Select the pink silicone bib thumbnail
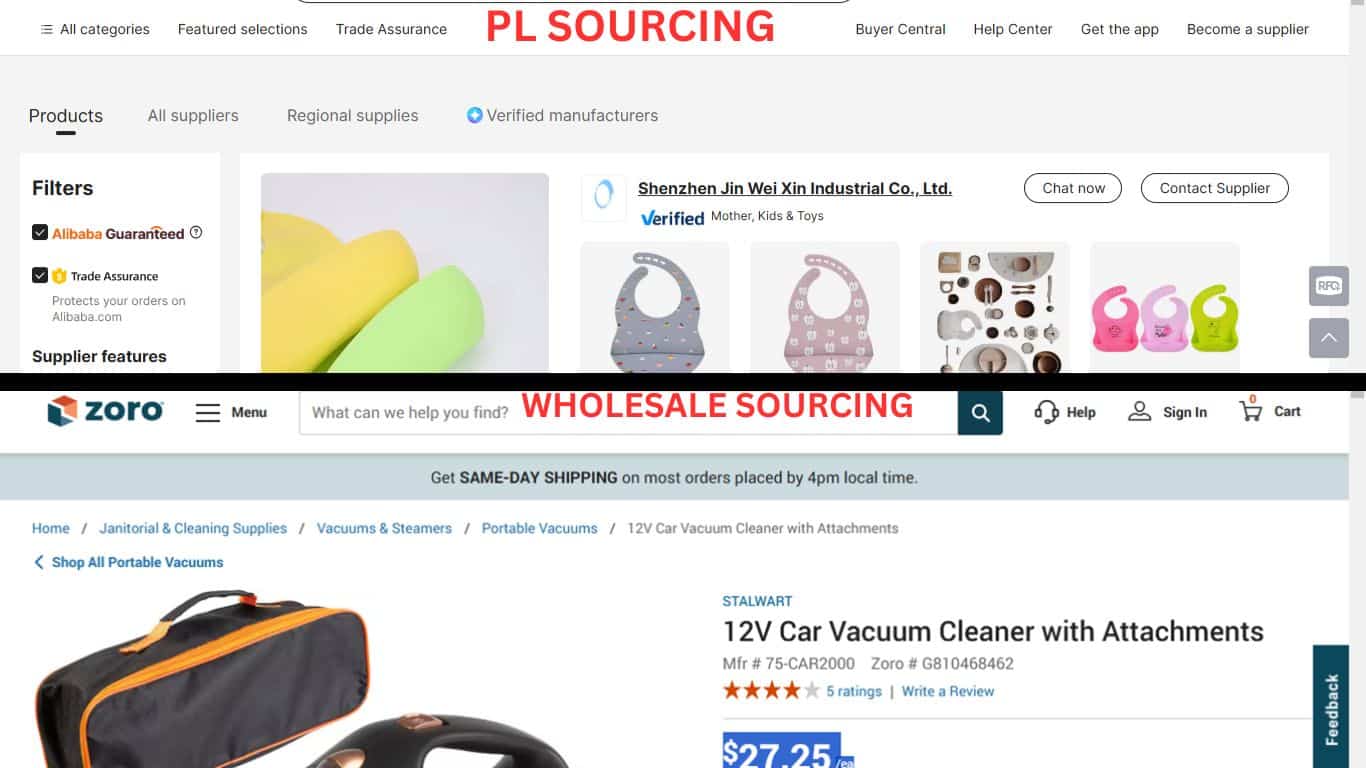The width and height of the screenshot is (1366, 768). point(825,308)
